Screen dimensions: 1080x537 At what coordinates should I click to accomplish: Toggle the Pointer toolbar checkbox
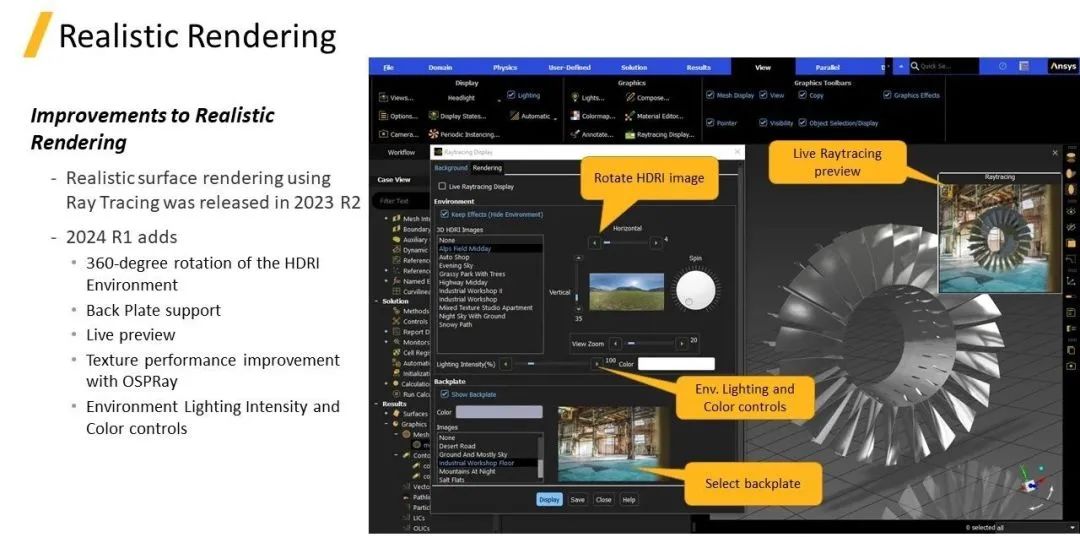pyautogui.click(x=710, y=123)
